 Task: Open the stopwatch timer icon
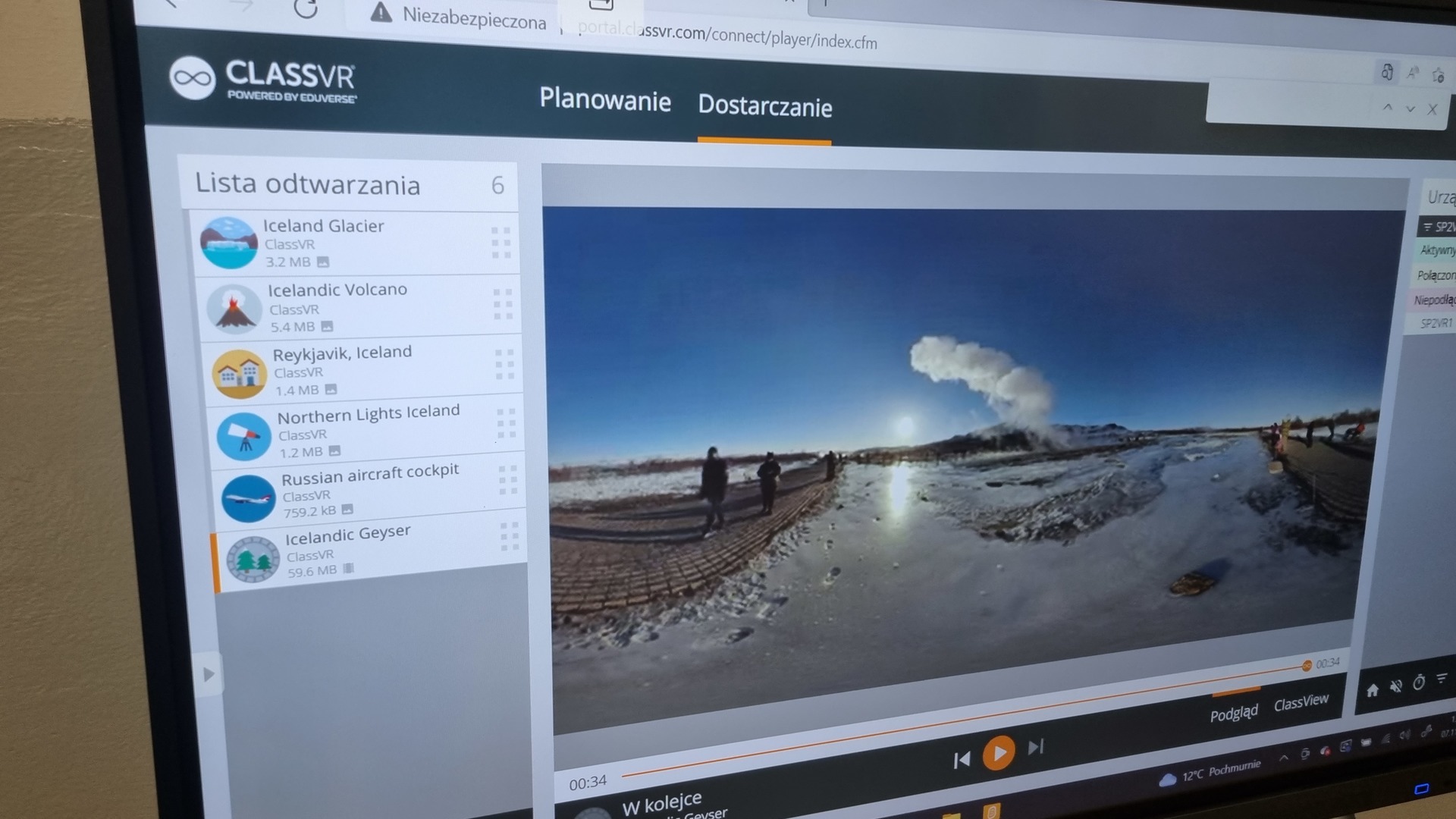tap(1419, 682)
